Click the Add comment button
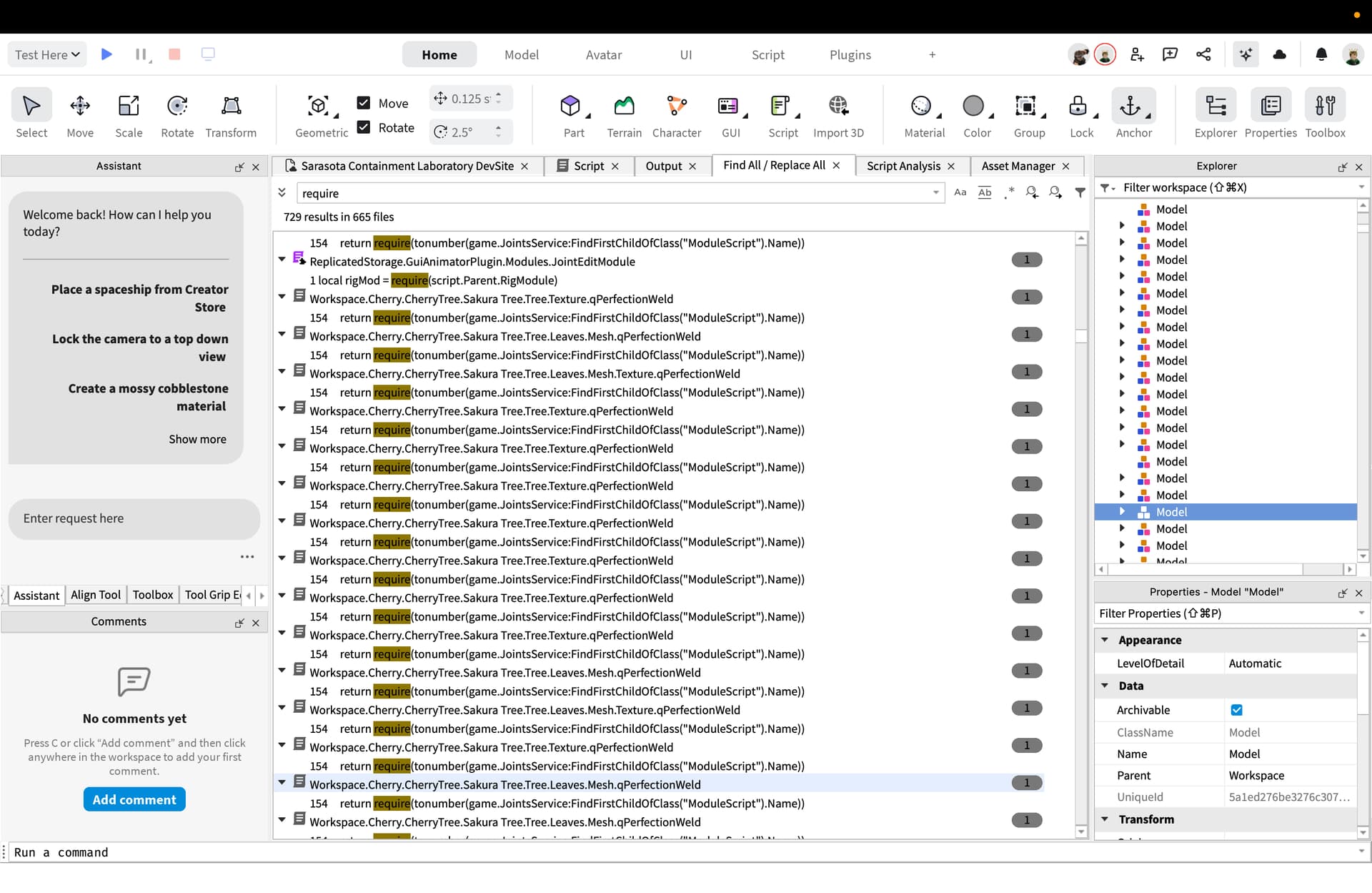The height and width of the screenshot is (893, 1372). click(134, 799)
